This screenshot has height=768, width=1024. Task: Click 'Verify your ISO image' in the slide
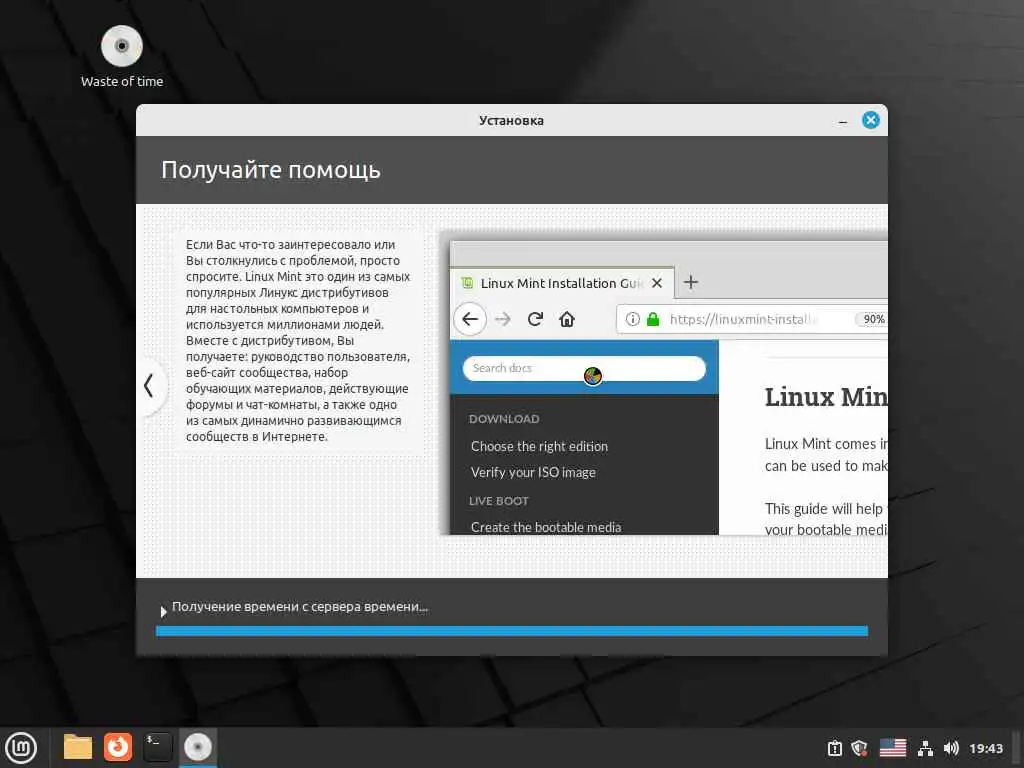coord(533,472)
